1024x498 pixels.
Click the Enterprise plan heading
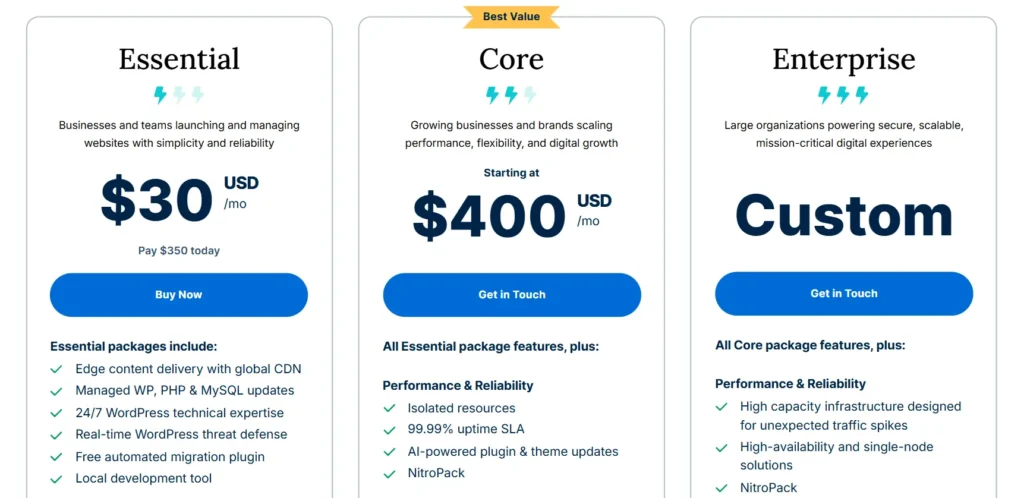point(844,59)
